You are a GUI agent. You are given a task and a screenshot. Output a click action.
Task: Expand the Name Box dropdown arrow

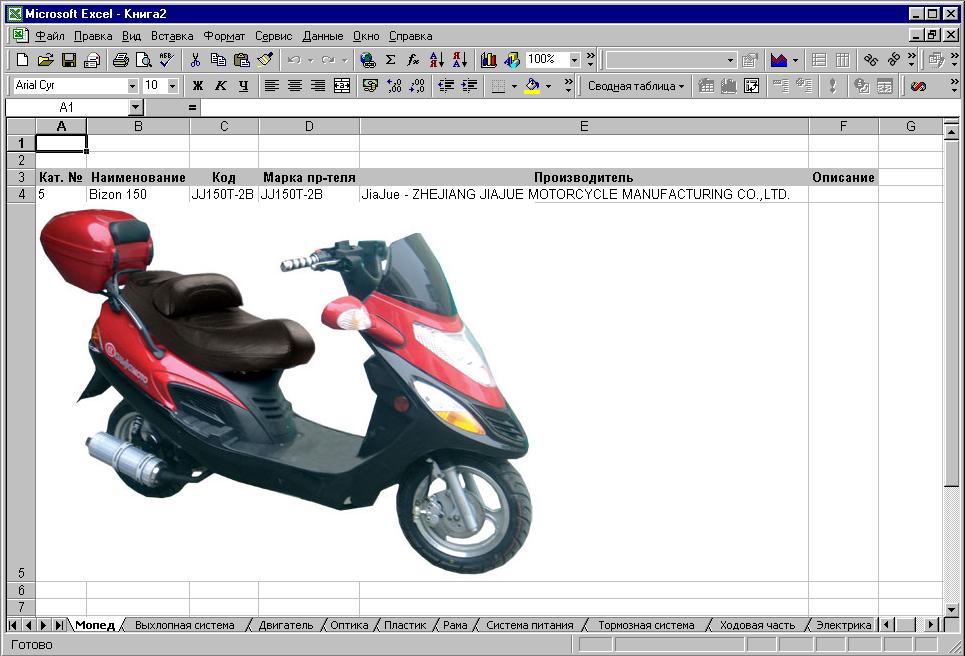click(x=136, y=108)
